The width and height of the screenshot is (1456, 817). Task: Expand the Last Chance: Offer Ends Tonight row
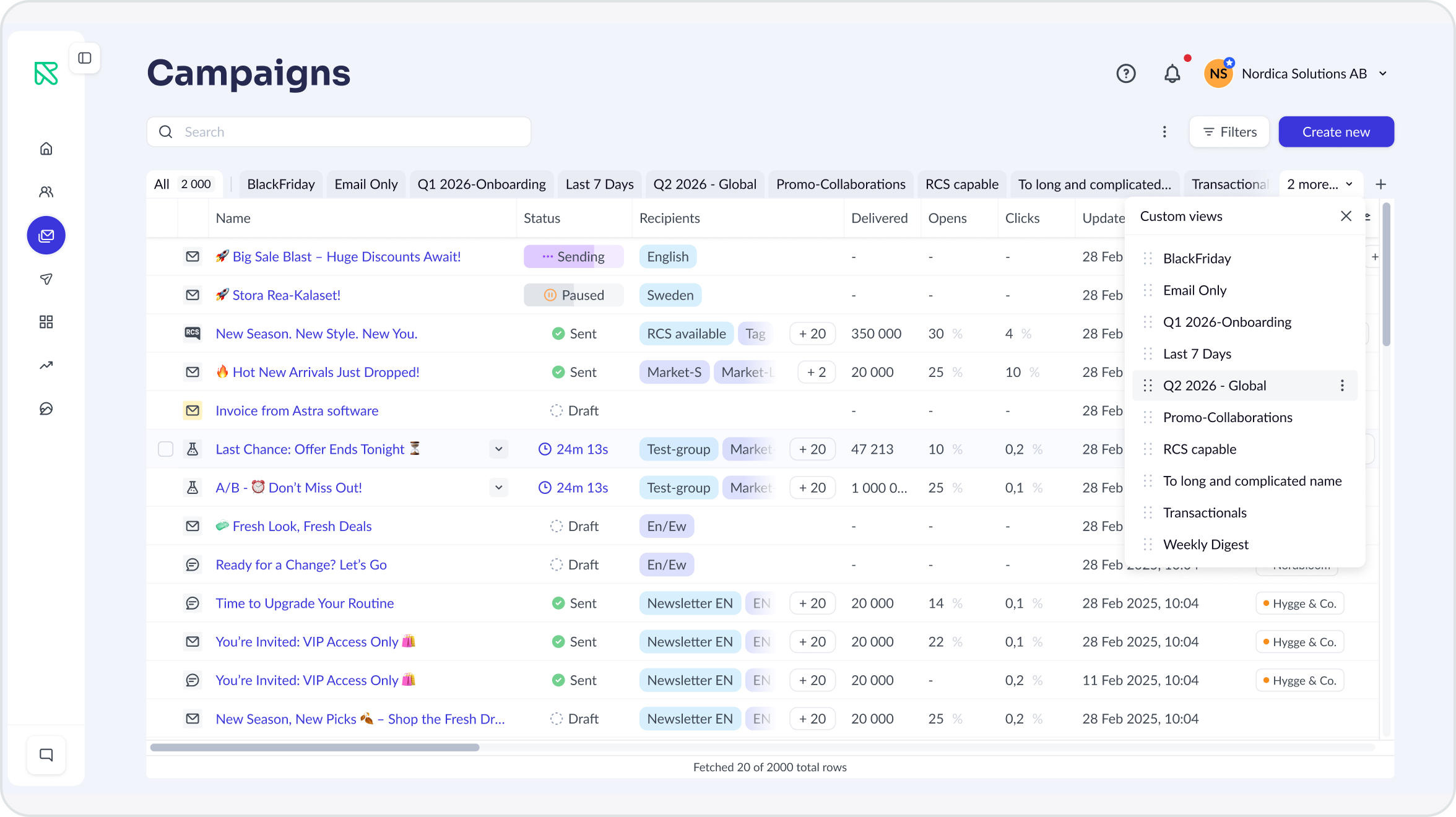(x=498, y=449)
